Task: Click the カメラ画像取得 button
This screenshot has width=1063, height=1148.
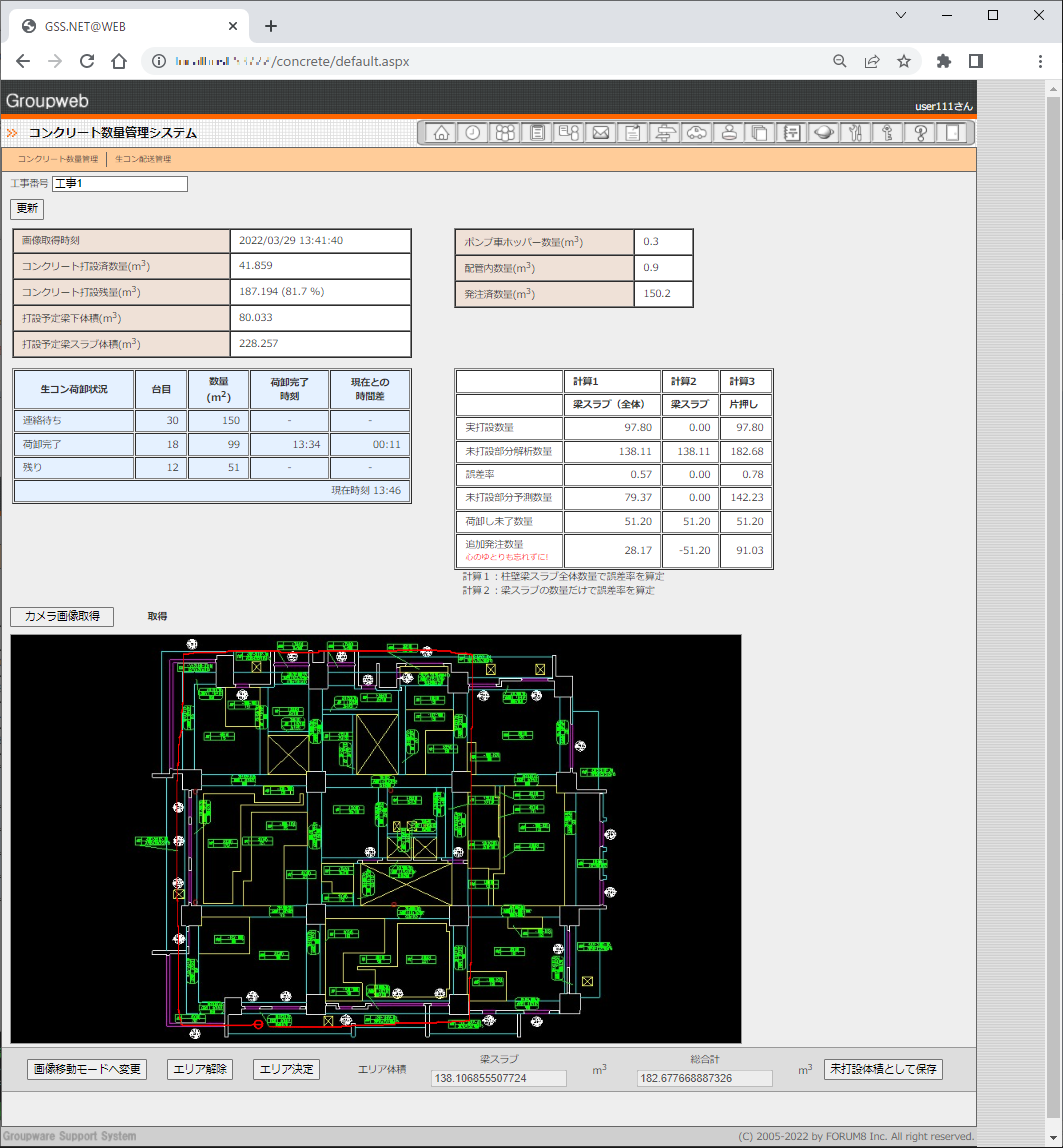Action: coord(62,617)
